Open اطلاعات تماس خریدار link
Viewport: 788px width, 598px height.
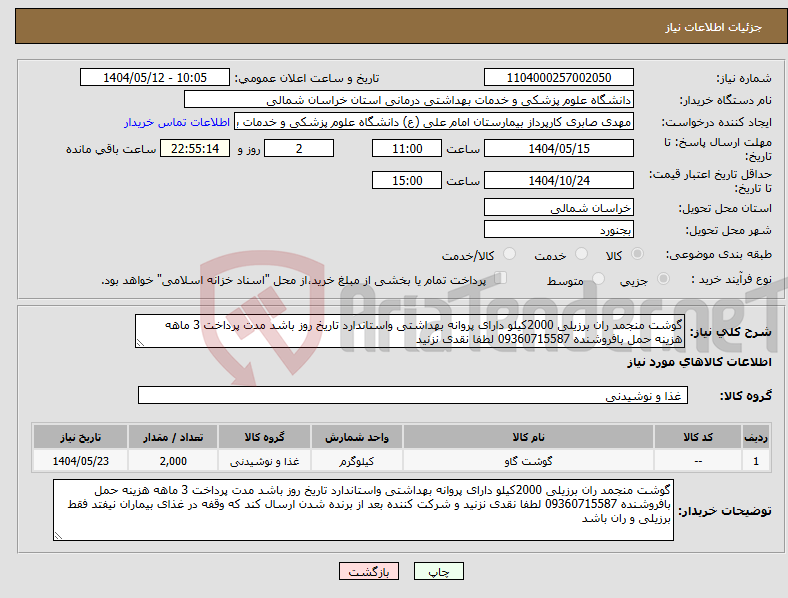coord(177,123)
